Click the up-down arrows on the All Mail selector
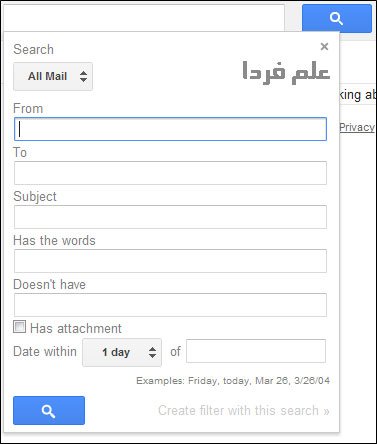This screenshot has height=444, width=377. pyautogui.click(x=83, y=76)
